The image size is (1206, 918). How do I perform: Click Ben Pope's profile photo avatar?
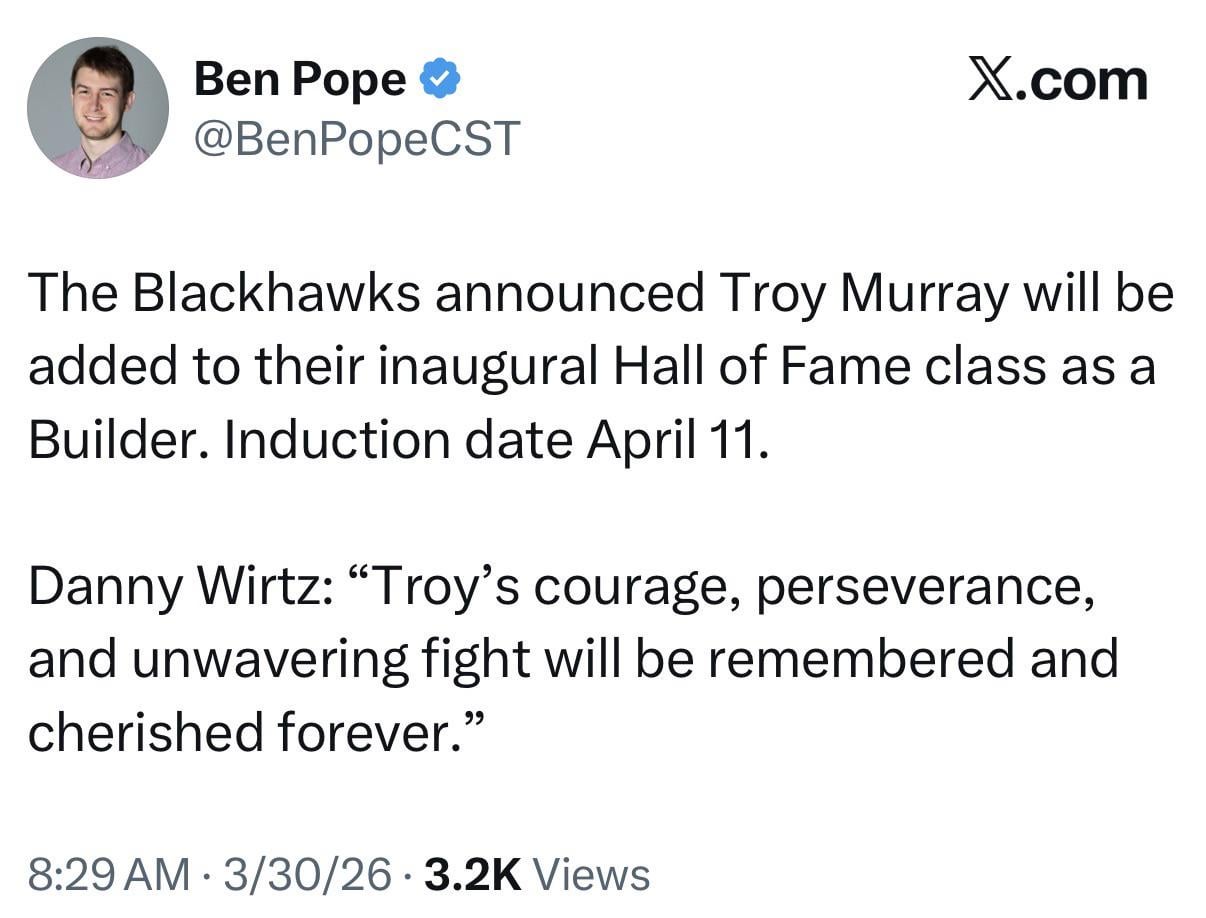pyautogui.click(x=97, y=108)
